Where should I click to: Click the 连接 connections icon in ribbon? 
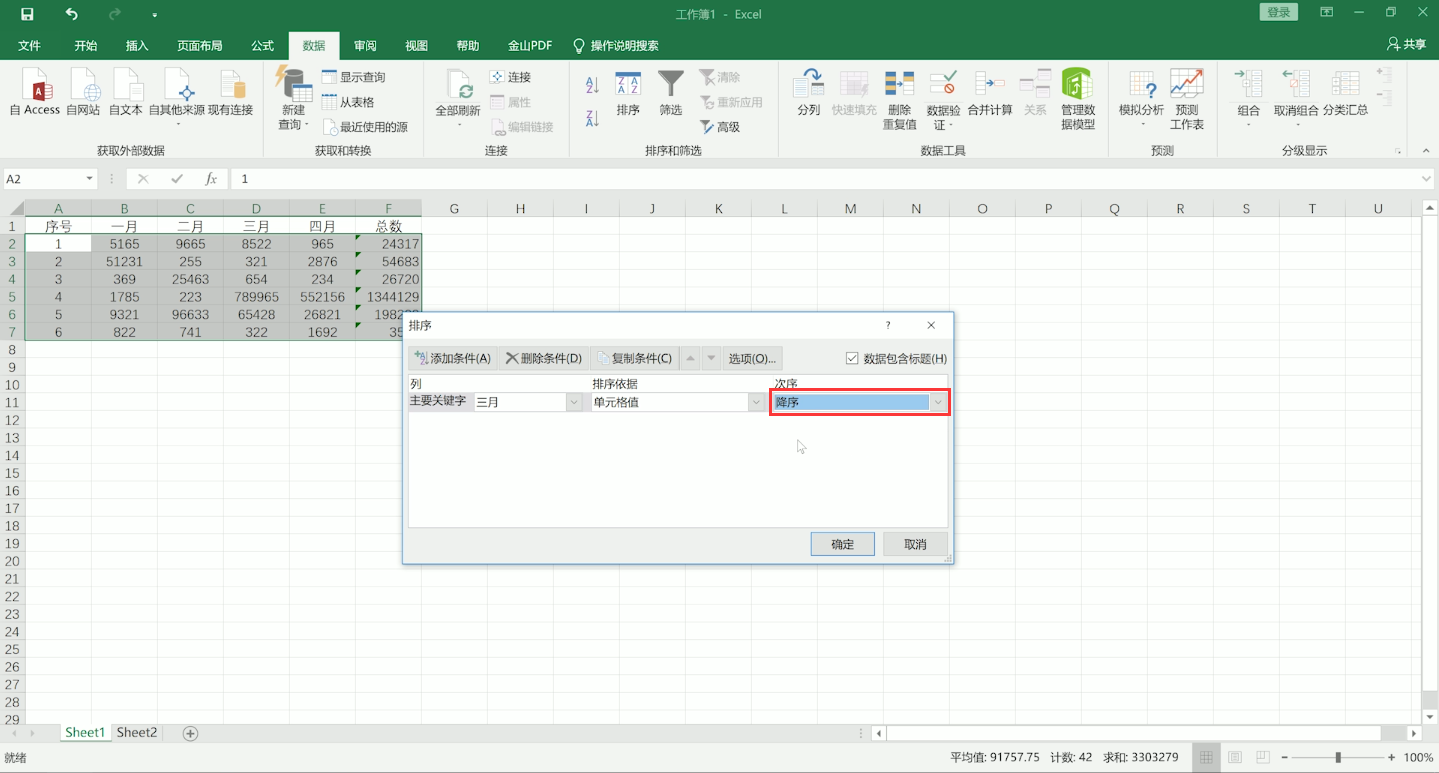(510, 77)
